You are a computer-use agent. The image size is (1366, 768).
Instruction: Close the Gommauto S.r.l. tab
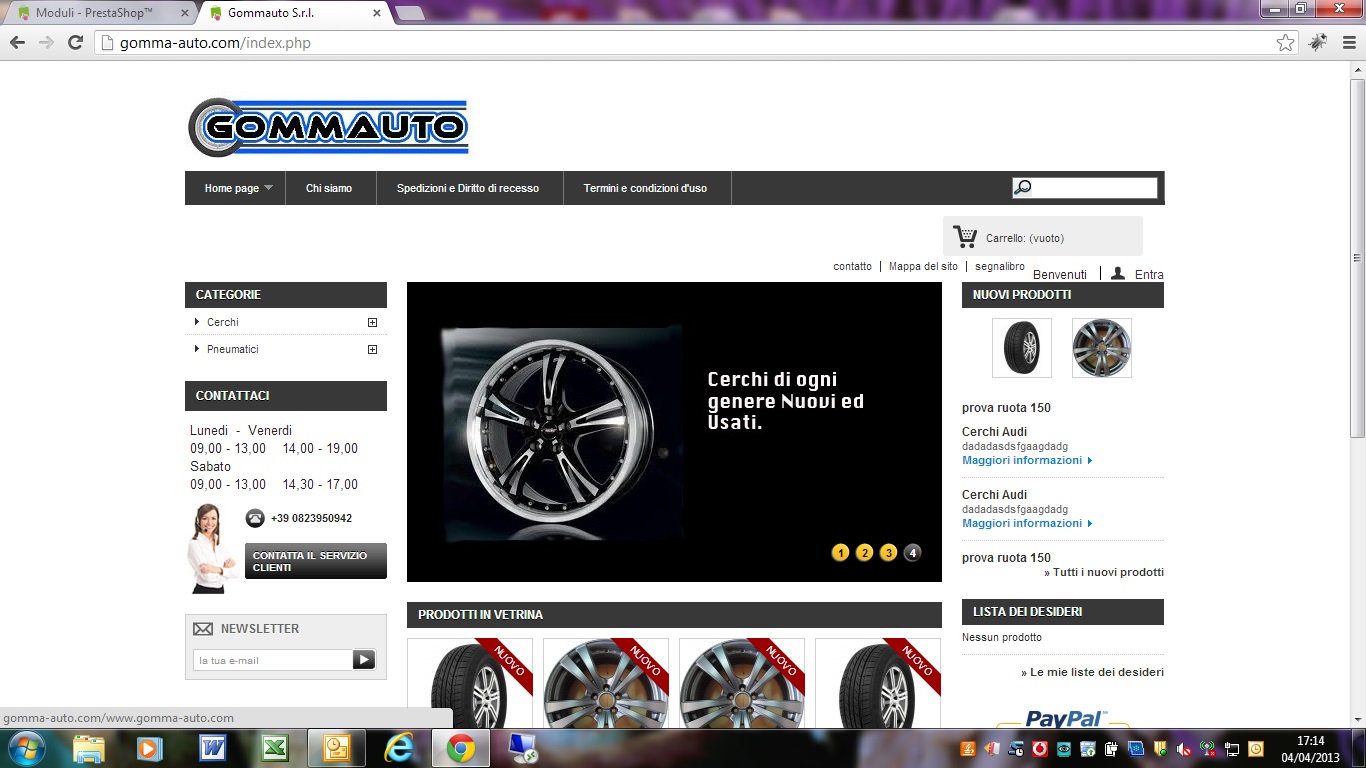[x=377, y=13]
